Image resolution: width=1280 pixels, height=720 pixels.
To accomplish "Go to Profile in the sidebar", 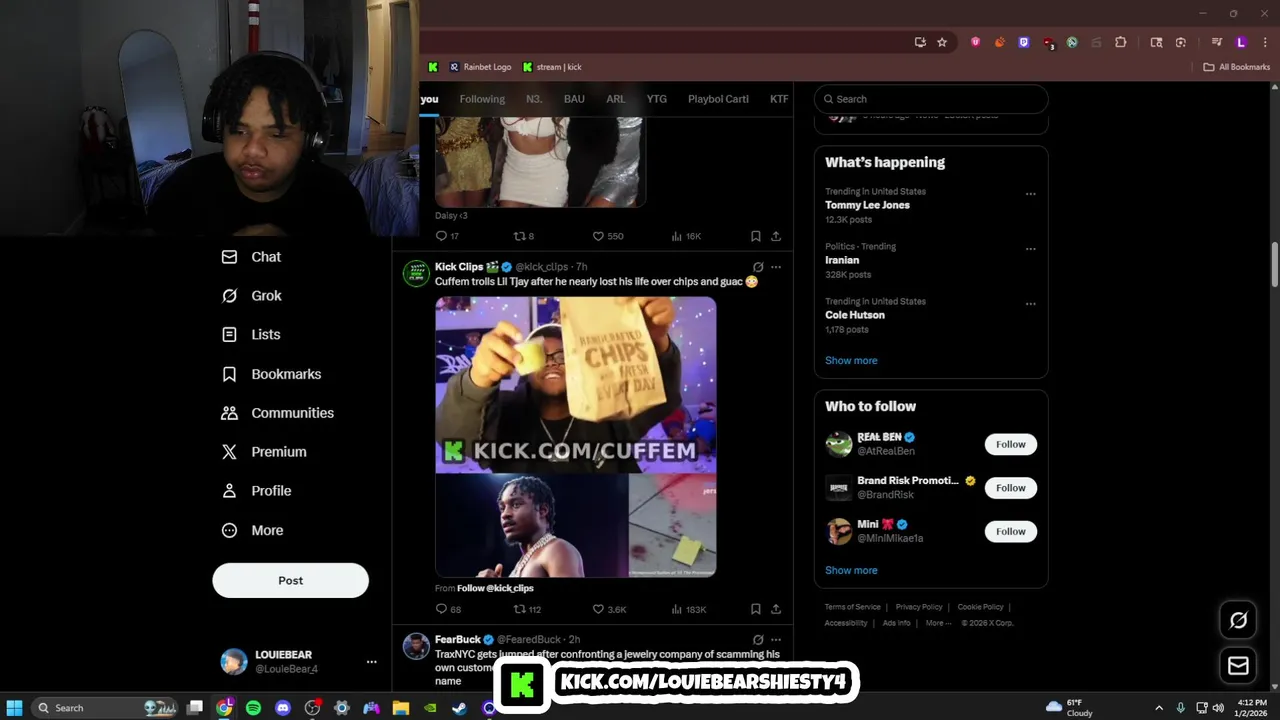I will 255,491.
